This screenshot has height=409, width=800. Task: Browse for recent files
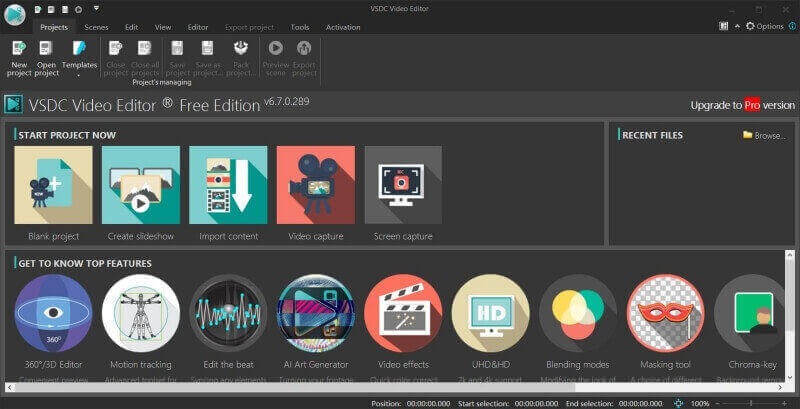click(x=764, y=136)
